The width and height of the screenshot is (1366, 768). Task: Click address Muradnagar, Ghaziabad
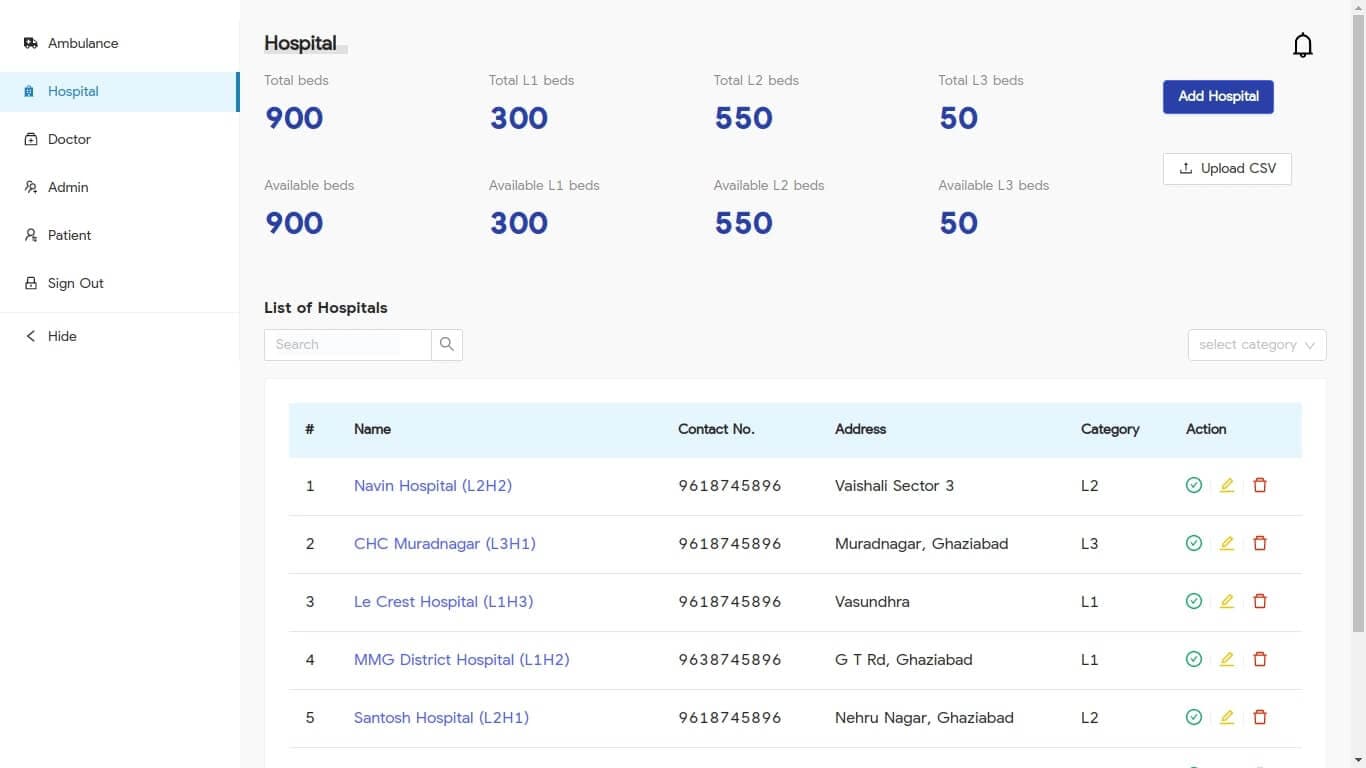pos(921,543)
